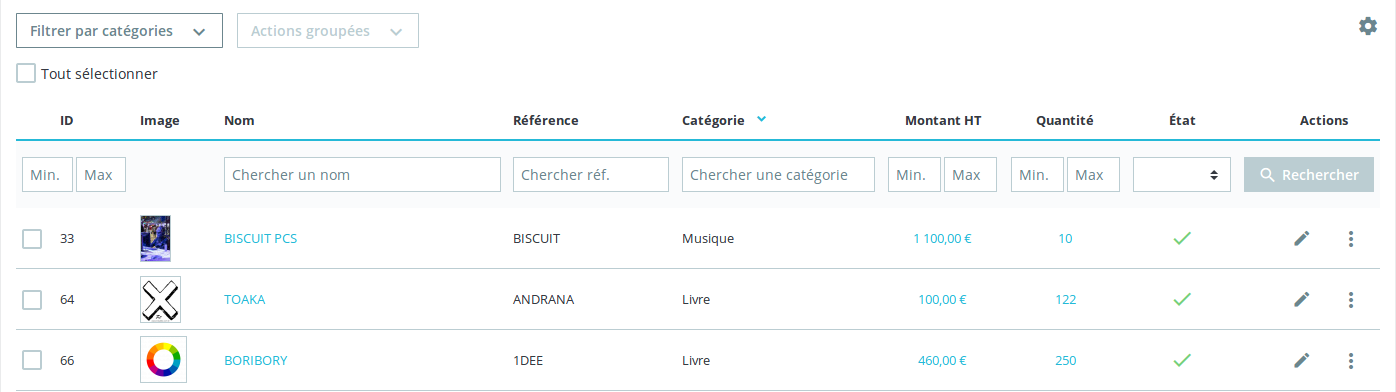This screenshot has width=1396, height=392.
Task: Click the Rechercher button
Action: (1309, 175)
